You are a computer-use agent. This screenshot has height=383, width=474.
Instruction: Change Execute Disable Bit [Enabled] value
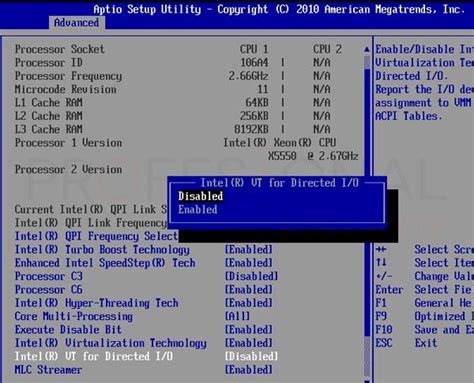(x=249, y=329)
